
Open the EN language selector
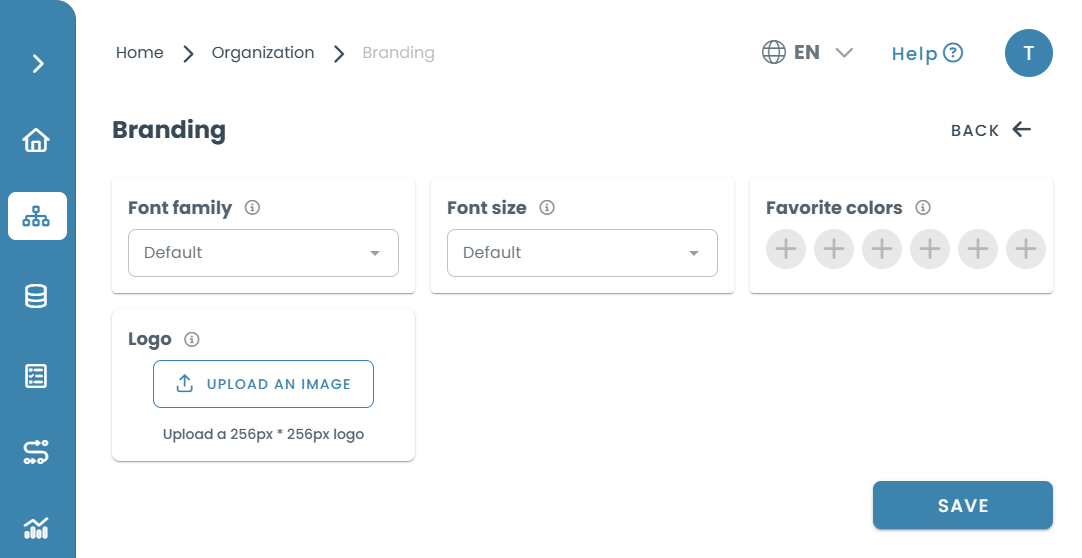807,52
